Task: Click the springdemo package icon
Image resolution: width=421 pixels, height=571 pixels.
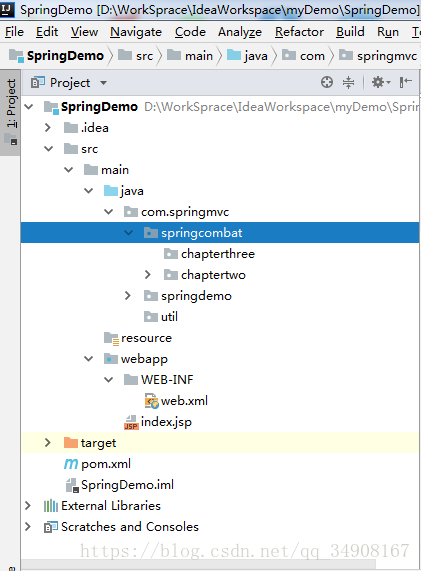Action: [x=151, y=296]
